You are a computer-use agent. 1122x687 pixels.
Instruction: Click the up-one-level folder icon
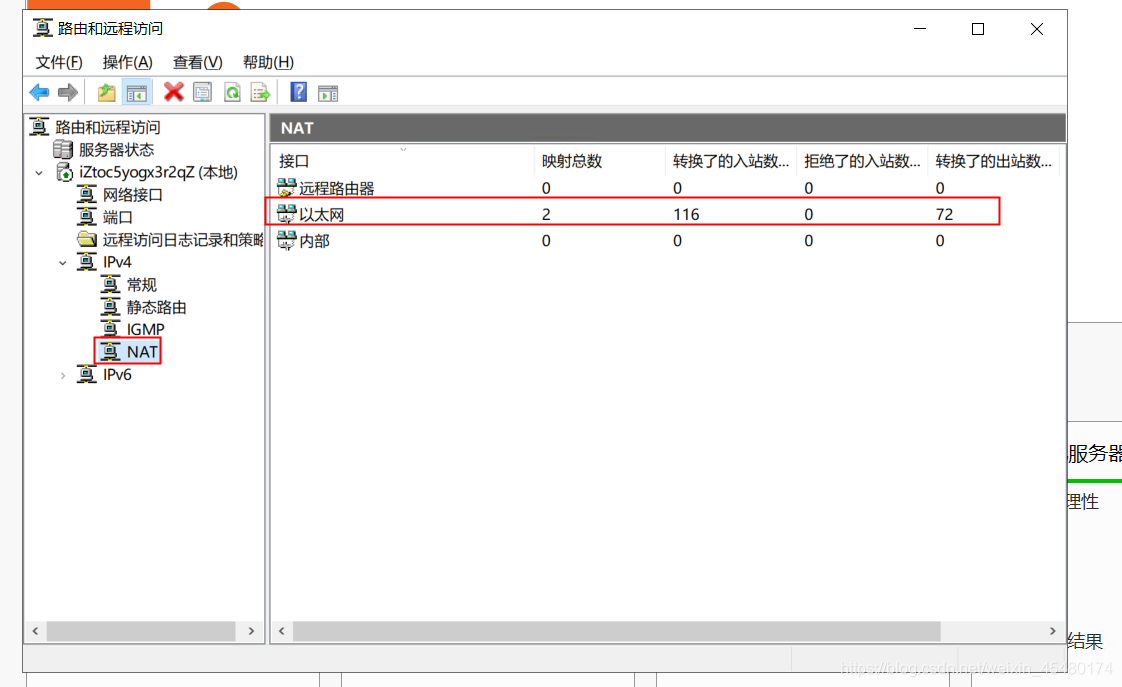coord(107,92)
